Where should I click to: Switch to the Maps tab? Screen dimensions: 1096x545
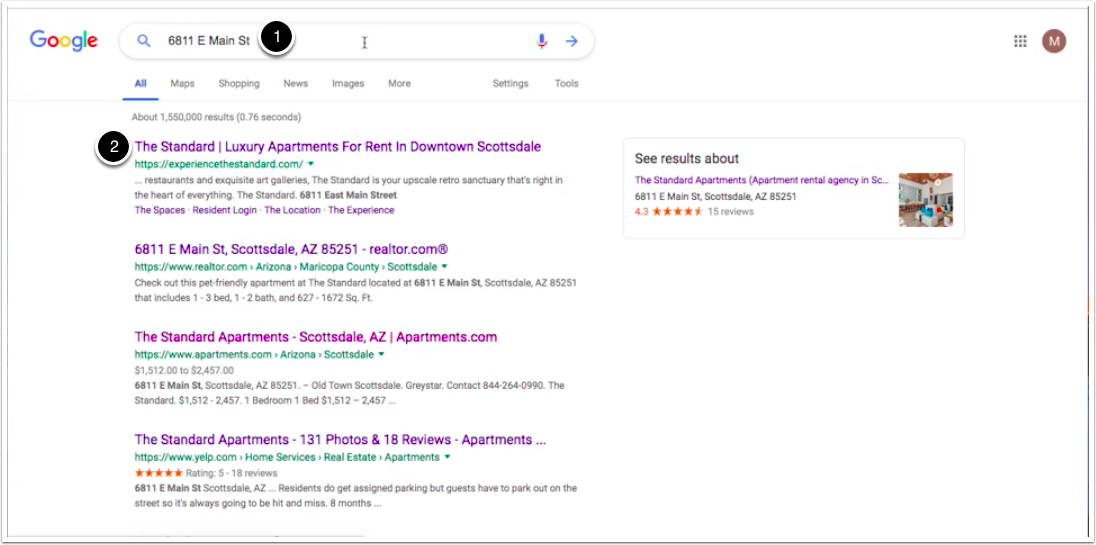tap(182, 83)
